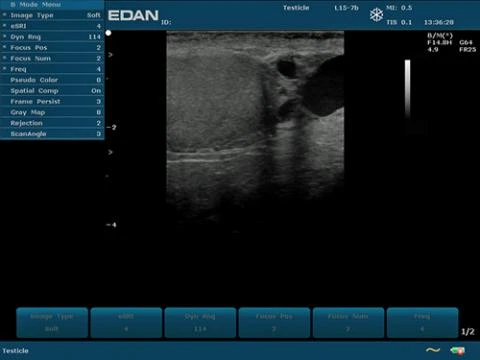The image size is (480, 360).
Task: Click the Dyn Rng soft button at bottom
Action: pos(200,323)
